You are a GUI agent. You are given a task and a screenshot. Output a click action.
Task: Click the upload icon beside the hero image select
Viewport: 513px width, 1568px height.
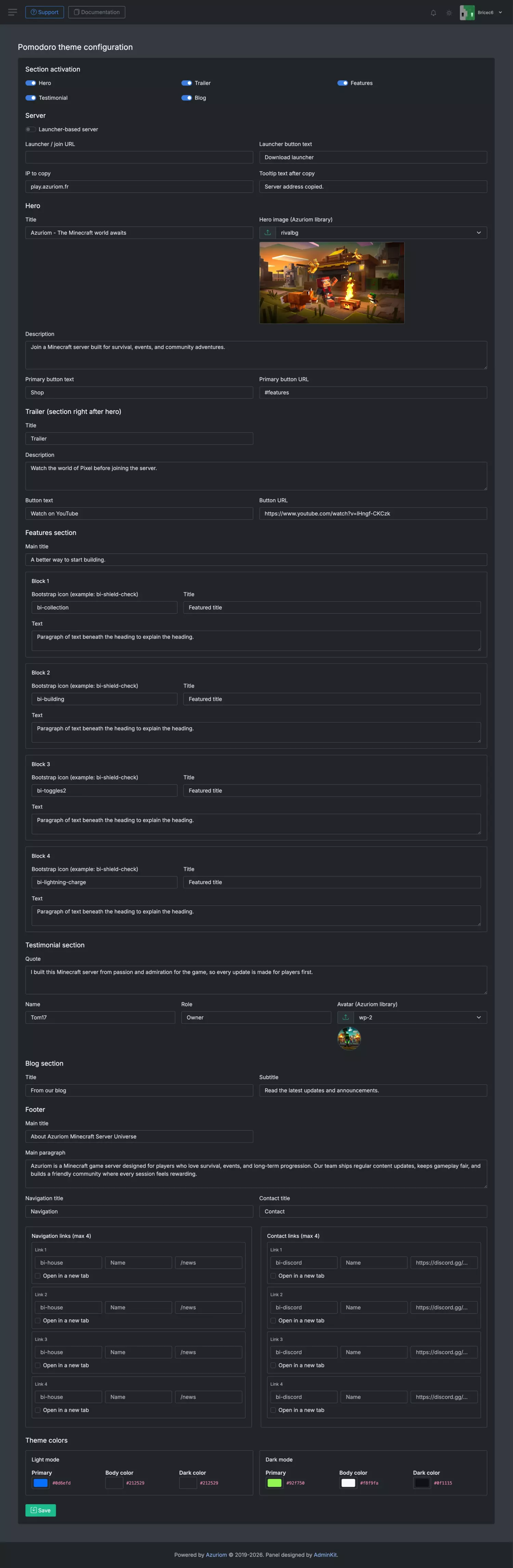point(268,233)
